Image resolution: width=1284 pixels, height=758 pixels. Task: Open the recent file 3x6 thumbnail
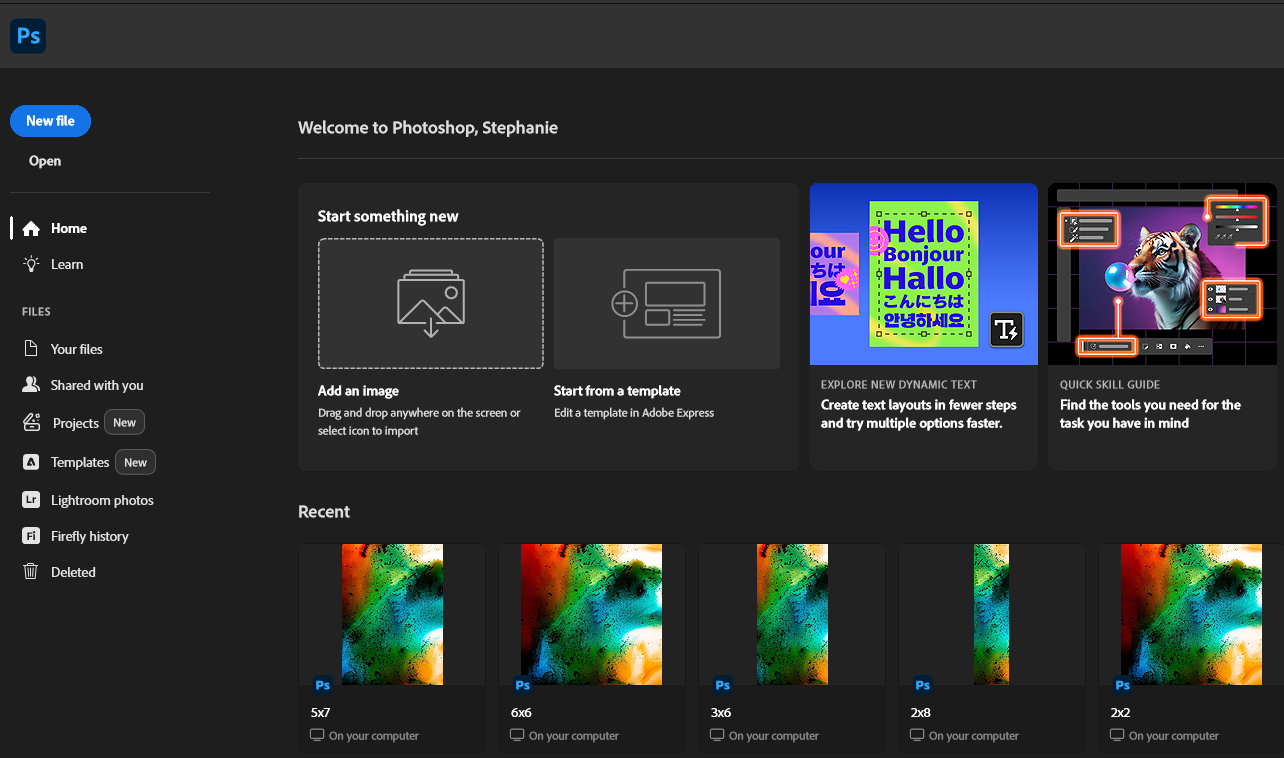791,614
